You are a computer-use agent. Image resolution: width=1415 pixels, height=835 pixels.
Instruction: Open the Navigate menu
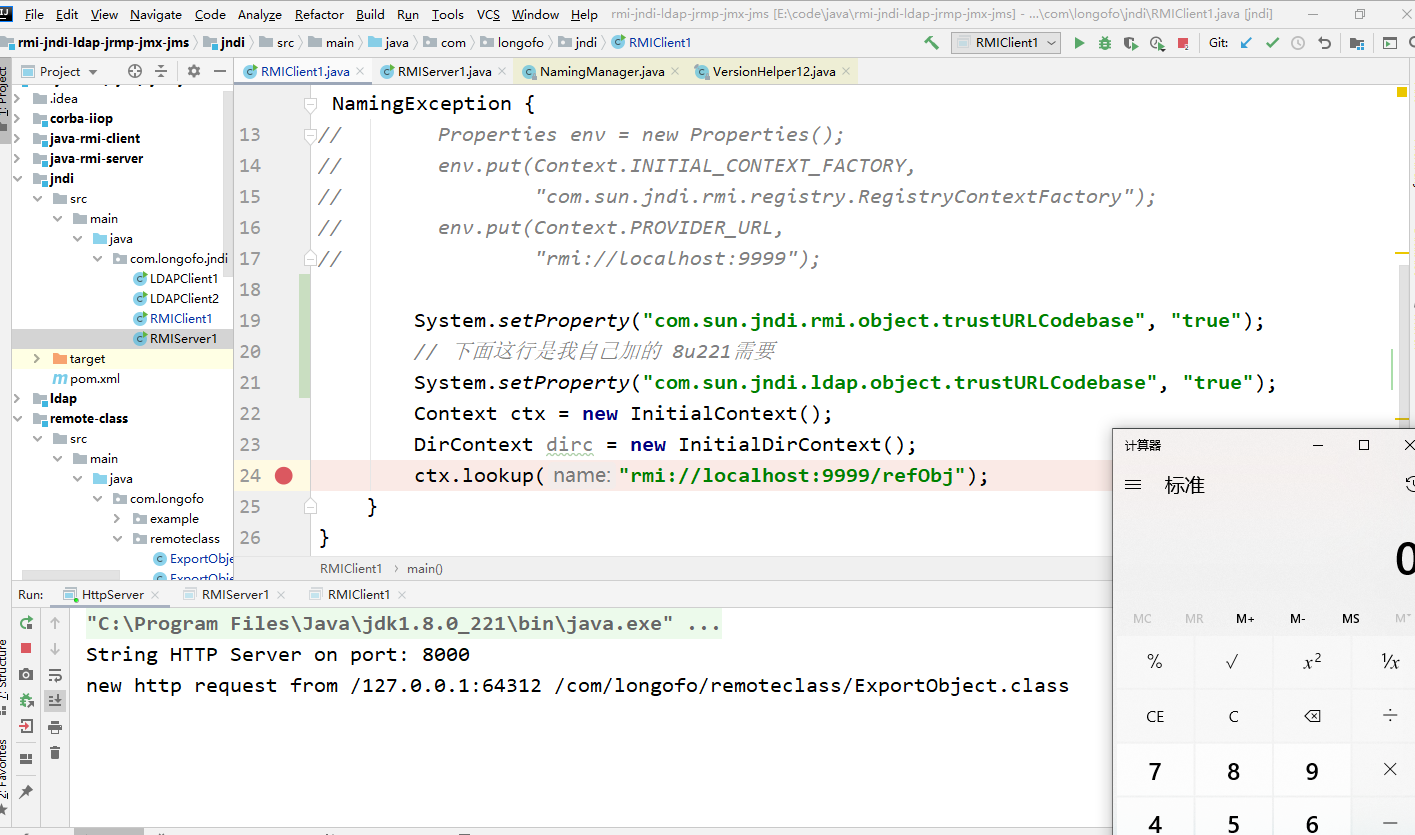[156, 14]
